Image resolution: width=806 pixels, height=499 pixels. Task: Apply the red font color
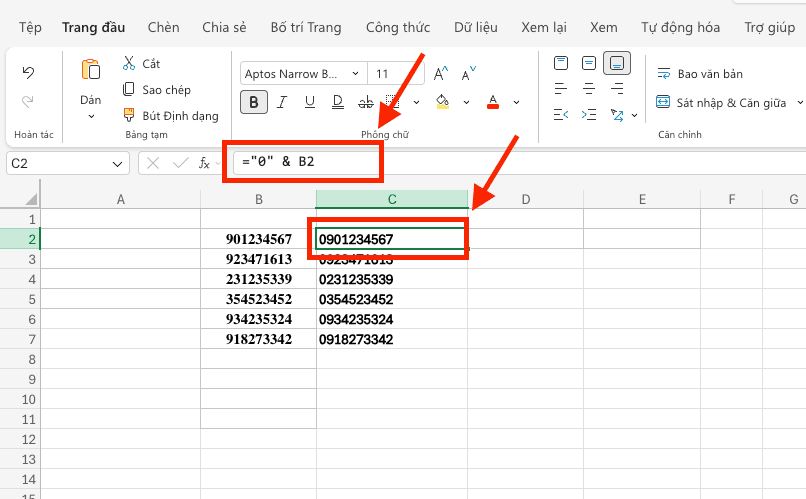pos(493,102)
